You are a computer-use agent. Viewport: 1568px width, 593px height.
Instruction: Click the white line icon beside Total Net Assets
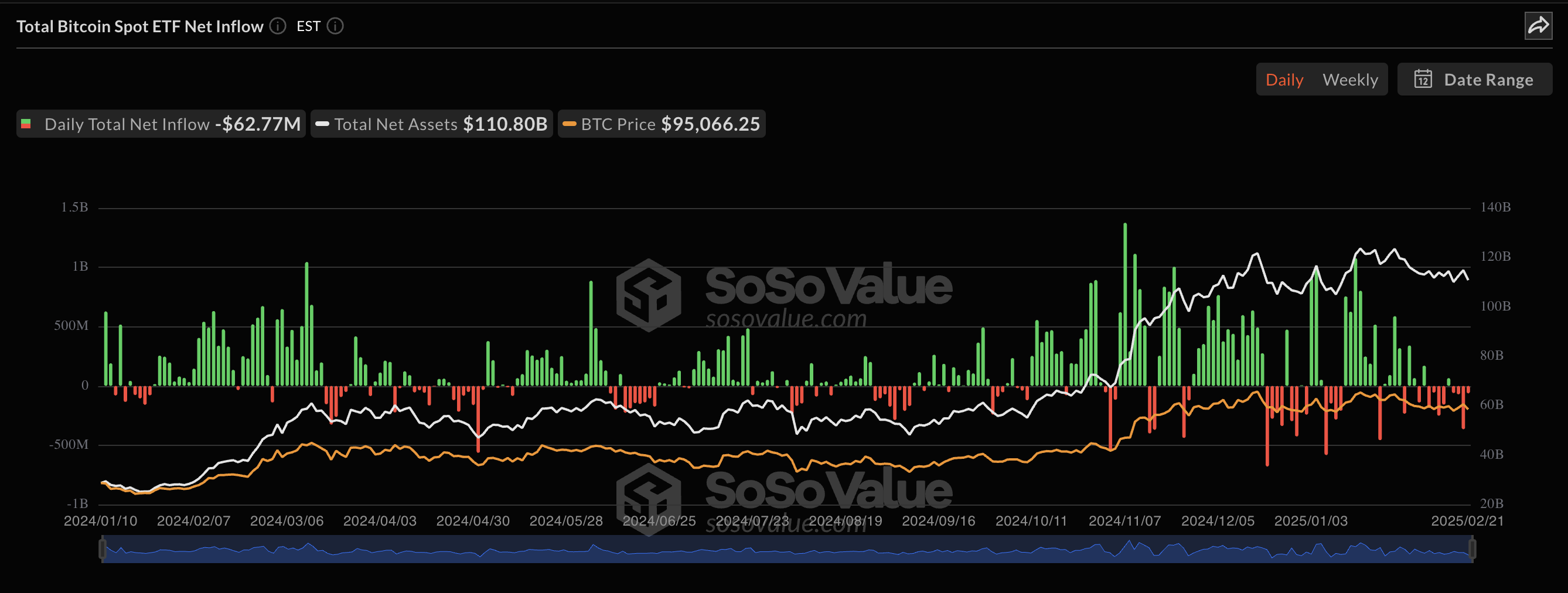[321, 124]
